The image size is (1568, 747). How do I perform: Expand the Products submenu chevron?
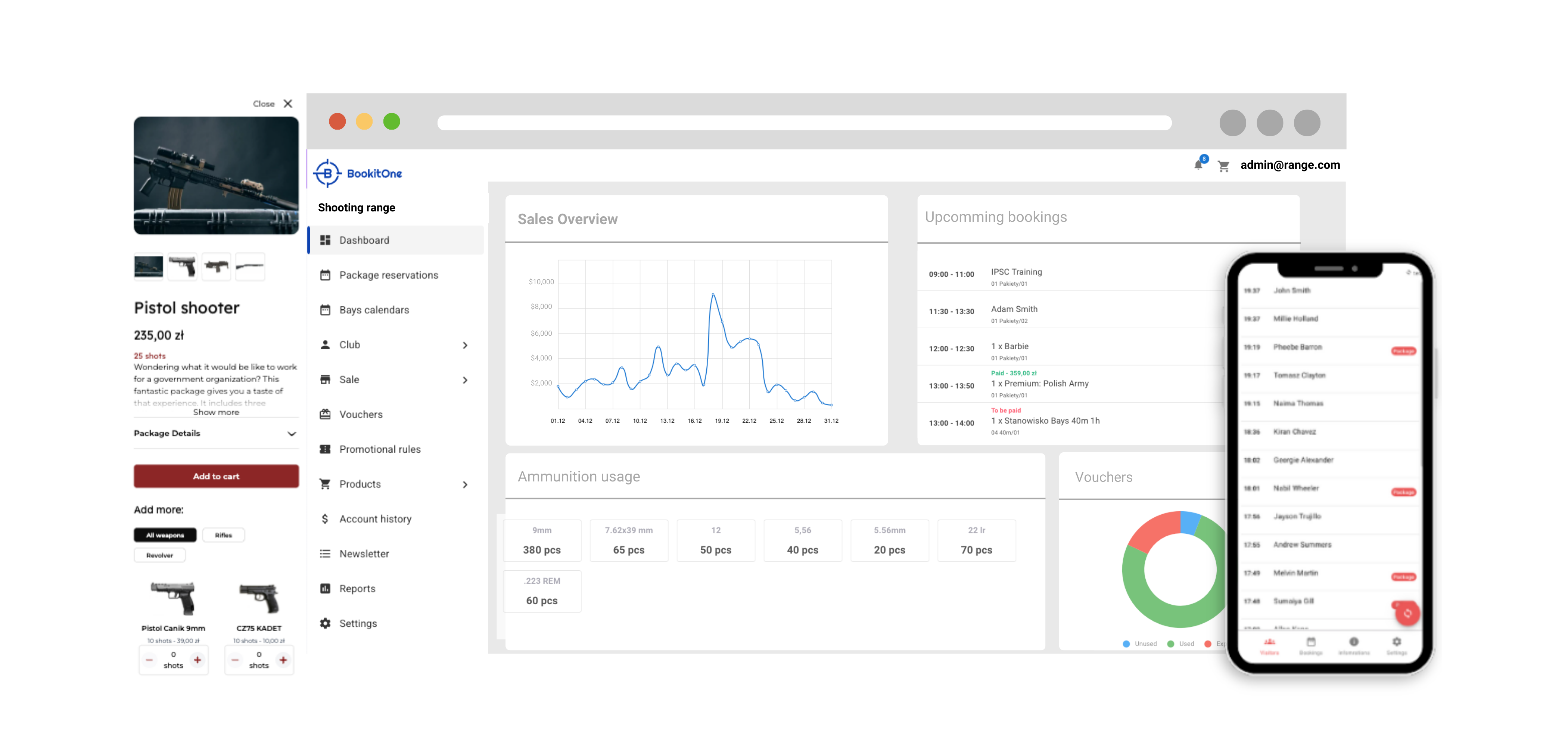[x=465, y=484]
